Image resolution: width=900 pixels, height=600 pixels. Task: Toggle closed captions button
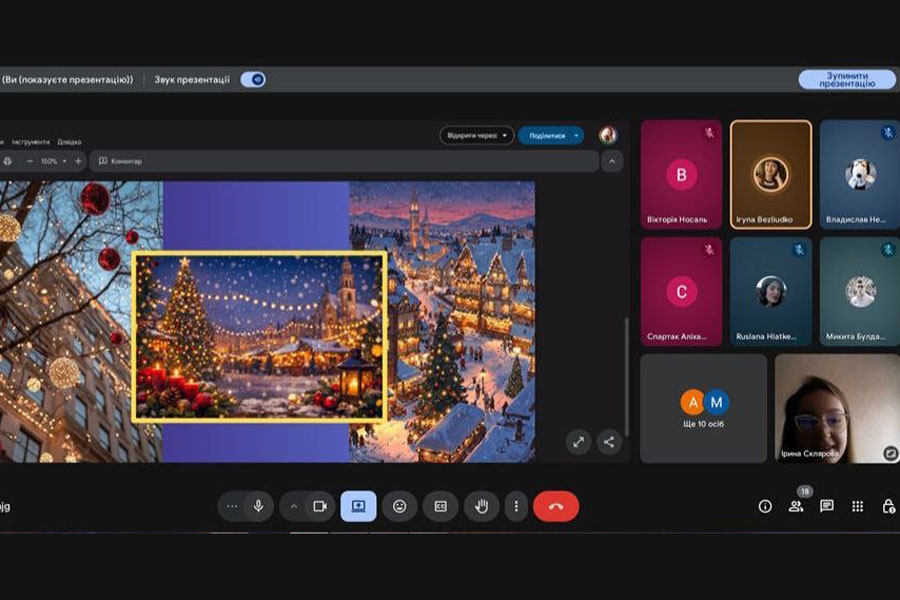coord(440,506)
